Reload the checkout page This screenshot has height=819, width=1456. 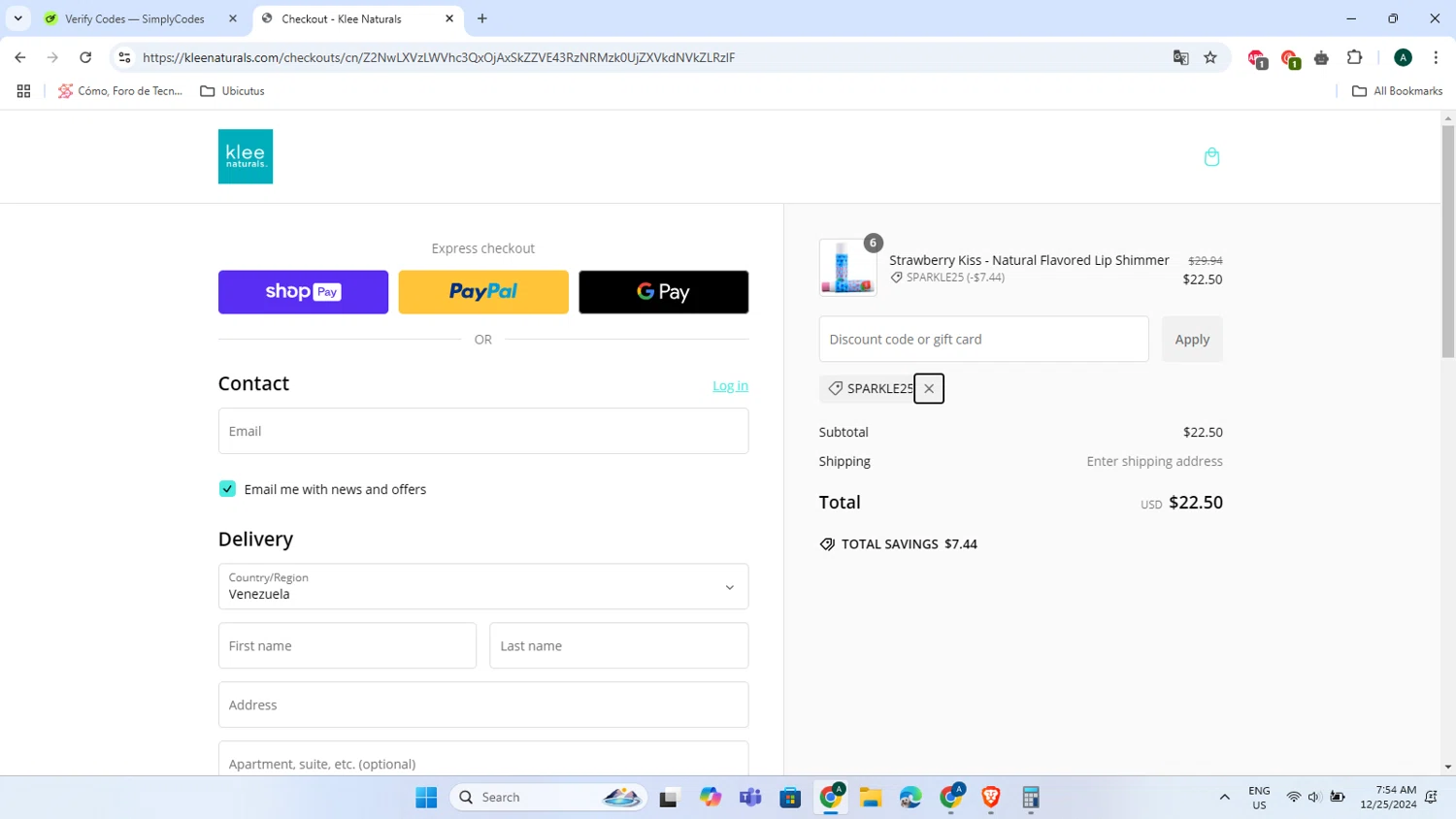point(85,57)
